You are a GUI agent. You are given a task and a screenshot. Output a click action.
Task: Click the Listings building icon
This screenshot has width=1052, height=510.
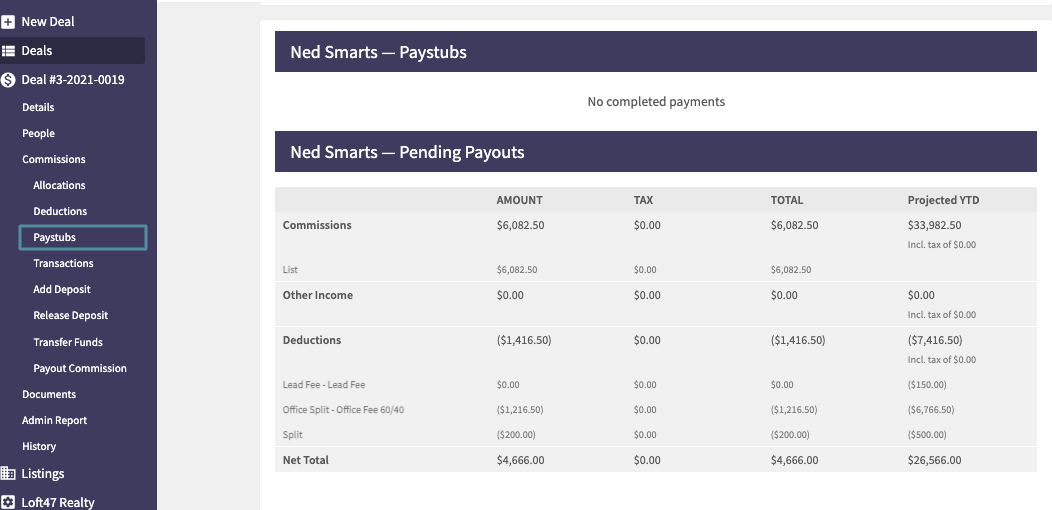pos(8,473)
